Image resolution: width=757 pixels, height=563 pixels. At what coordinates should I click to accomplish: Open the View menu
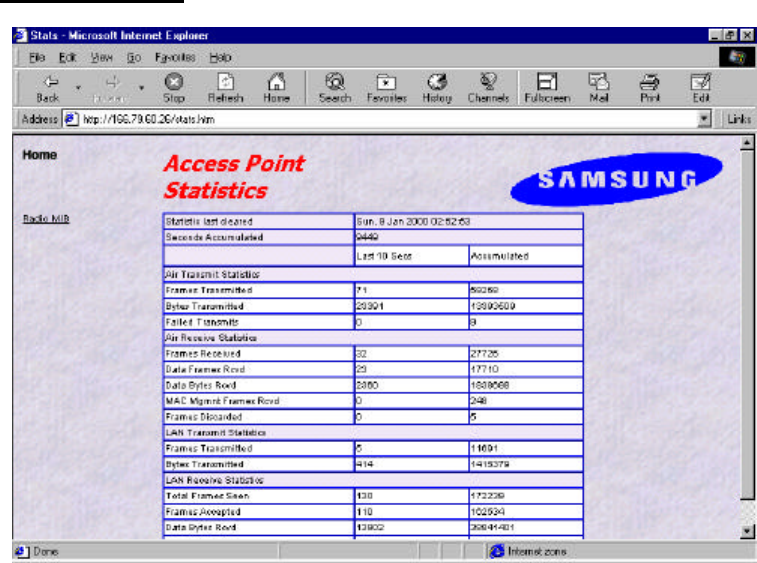[x=101, y=58]
